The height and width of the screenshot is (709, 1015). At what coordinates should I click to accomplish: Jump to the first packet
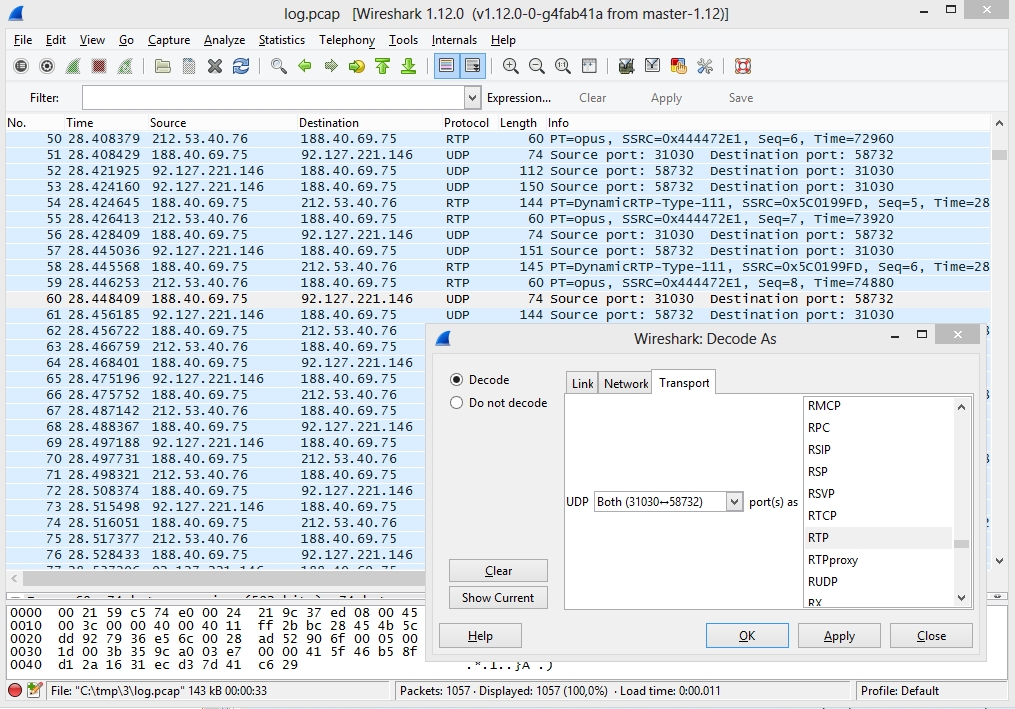[x=382, y=66]
